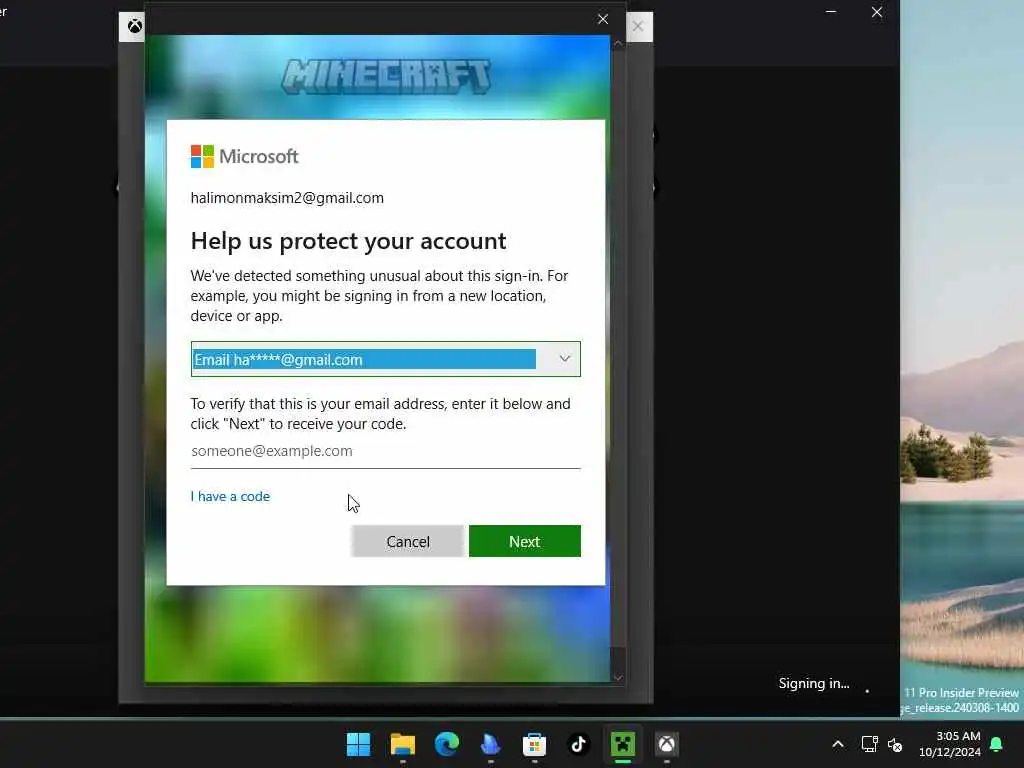
Task: Open notifications bell icon
Action: 997,744
